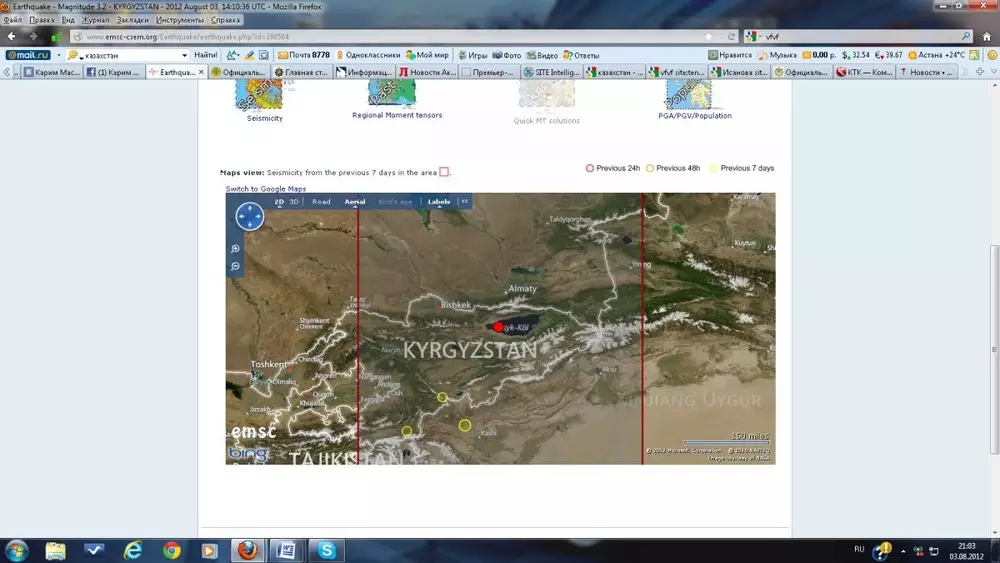Click Switch to Google Maps link

point(265,189)
